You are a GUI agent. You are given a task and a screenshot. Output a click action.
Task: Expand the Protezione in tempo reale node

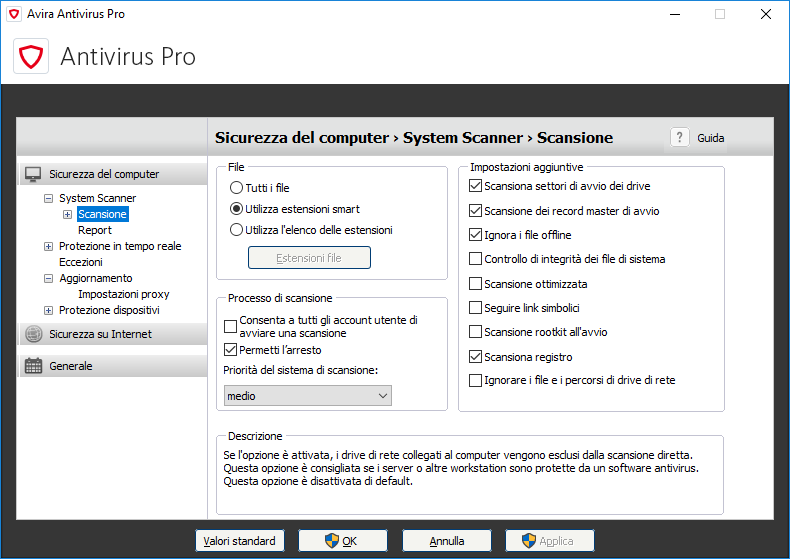[x=48, y=246]
